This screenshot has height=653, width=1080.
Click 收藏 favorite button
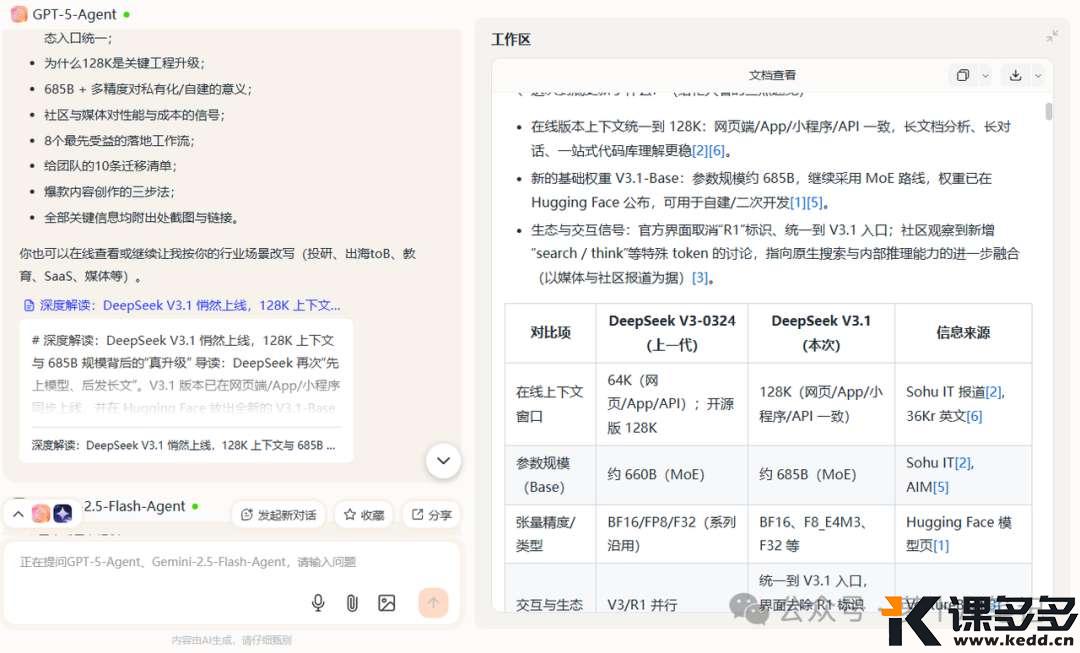click(x=364, y=515)
